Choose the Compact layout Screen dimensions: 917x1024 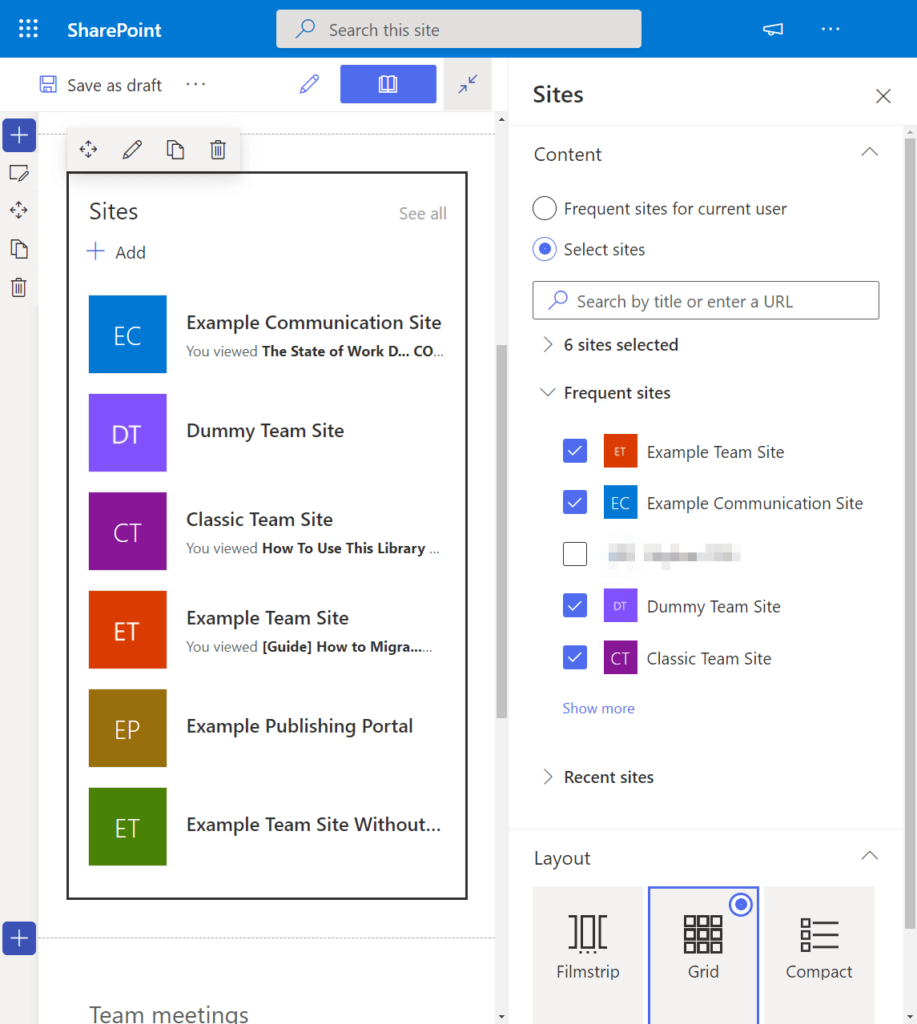(x=819, y=955)
